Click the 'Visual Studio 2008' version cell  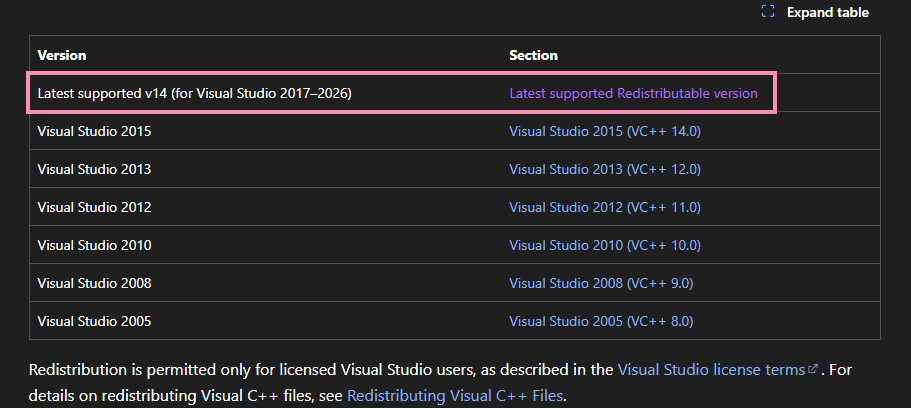265,283
